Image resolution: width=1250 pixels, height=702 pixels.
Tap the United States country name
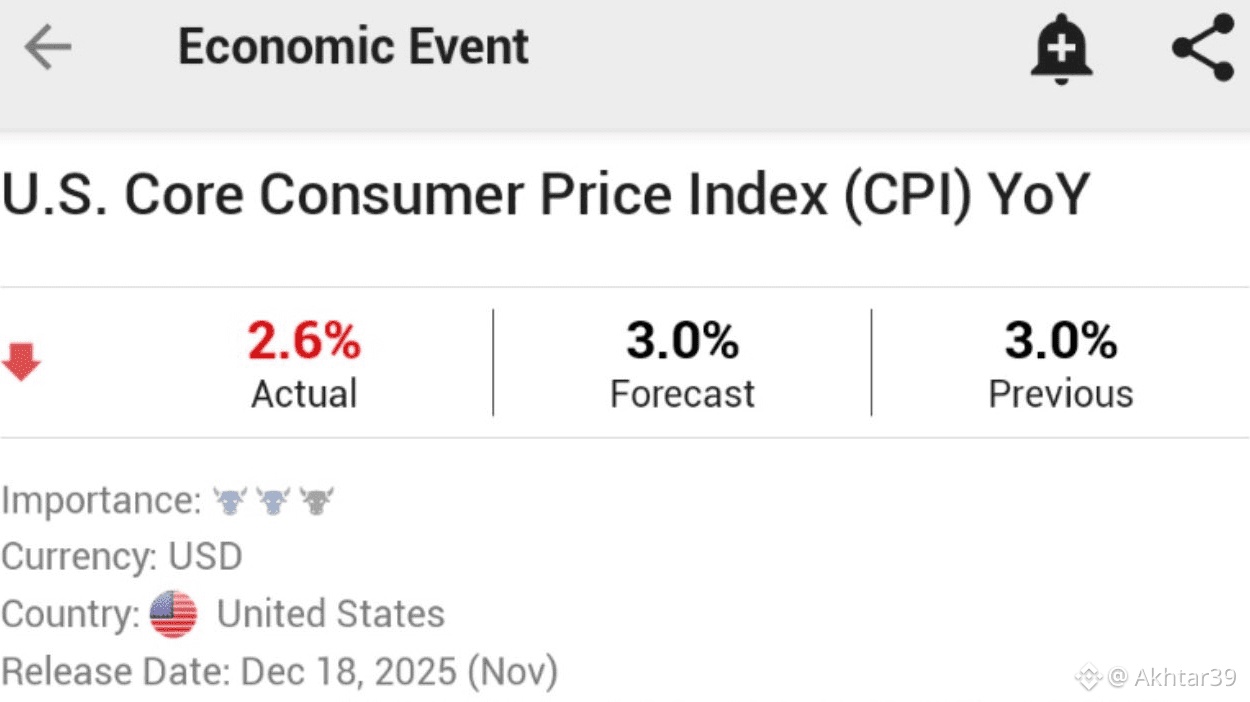[x=331, y=613]
